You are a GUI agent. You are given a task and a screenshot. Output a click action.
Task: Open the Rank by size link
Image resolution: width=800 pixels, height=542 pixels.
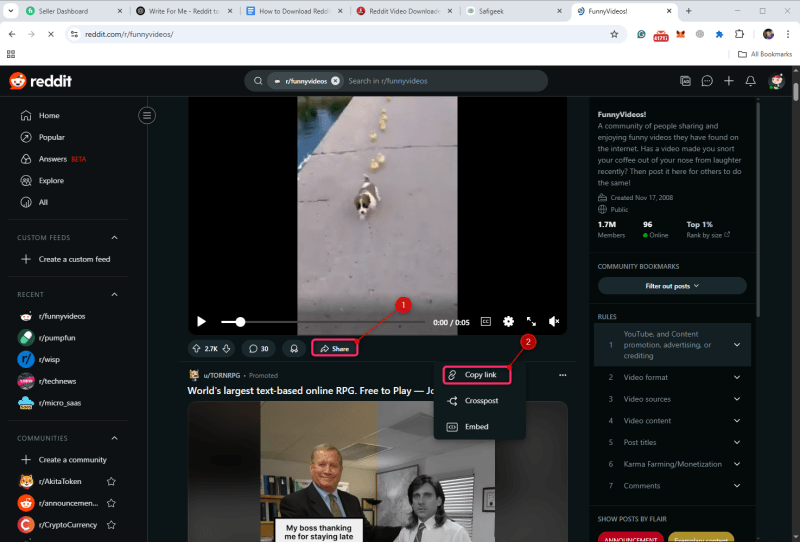point(708,235)
